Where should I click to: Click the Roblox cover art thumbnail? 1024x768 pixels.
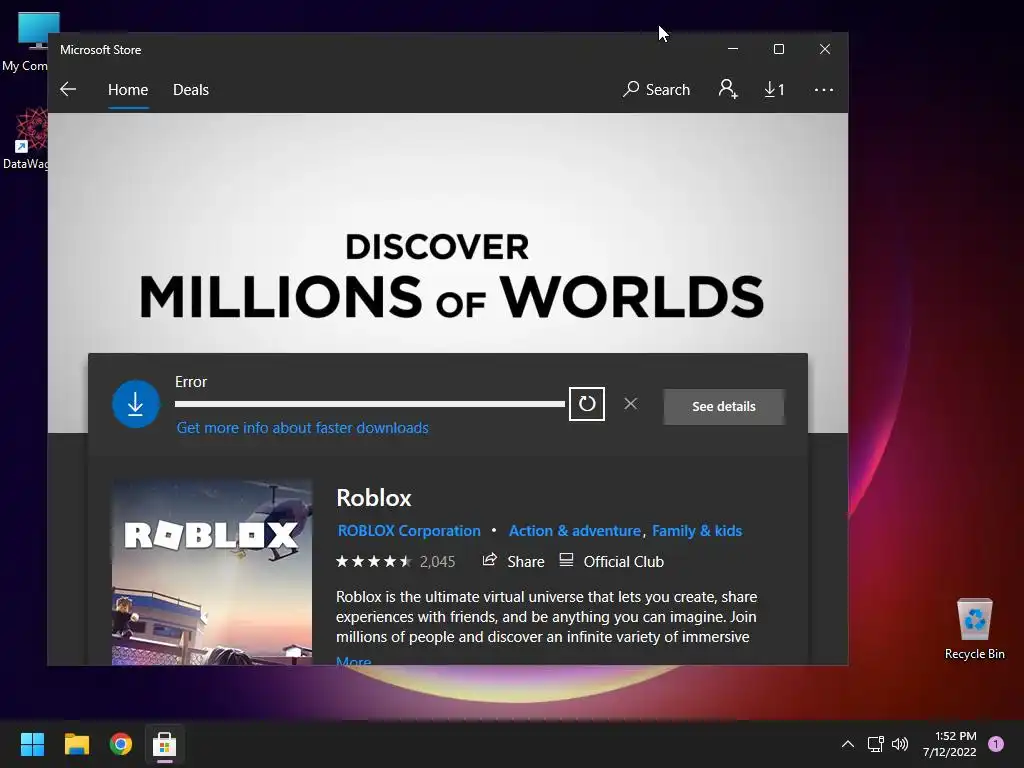click(212, 573)
